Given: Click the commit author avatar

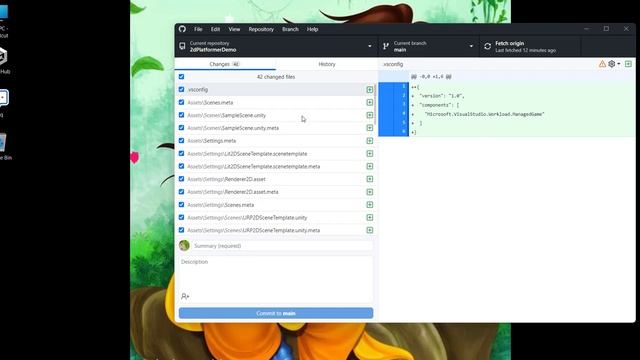Looking at the screenshot, I should 184,245.
